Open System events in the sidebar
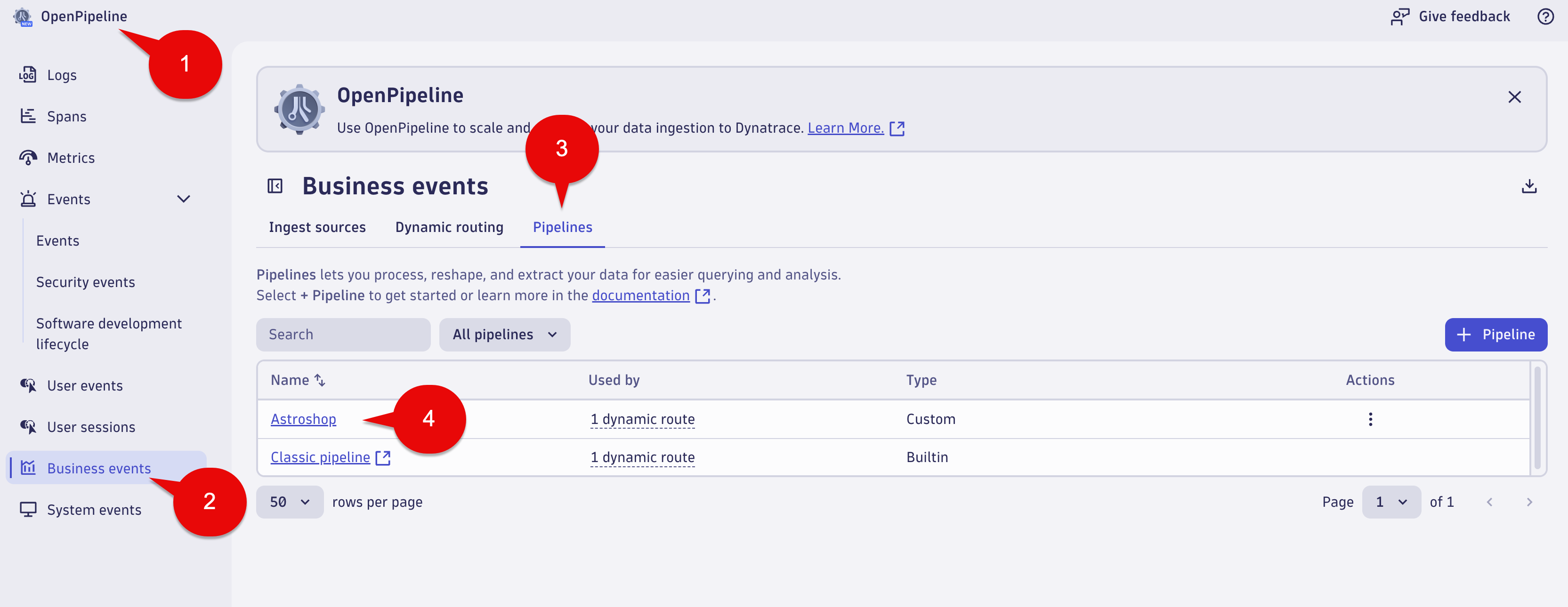This screenshot has height=607, width=1568. point(94,510)
